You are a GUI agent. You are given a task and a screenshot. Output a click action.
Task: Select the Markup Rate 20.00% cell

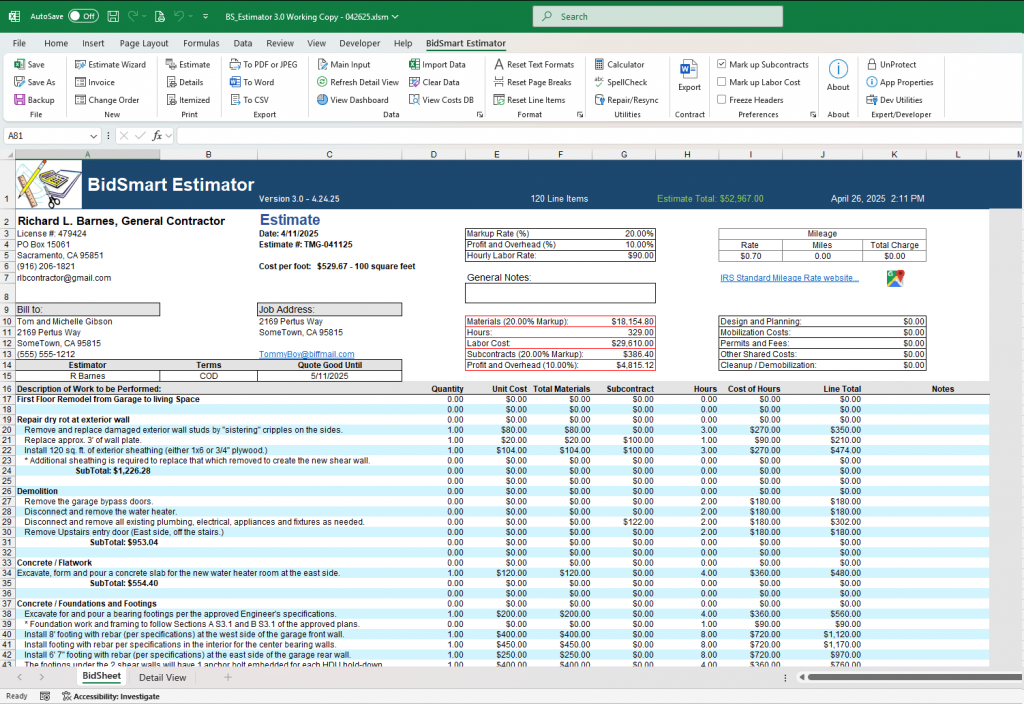(x=624, y=234)
